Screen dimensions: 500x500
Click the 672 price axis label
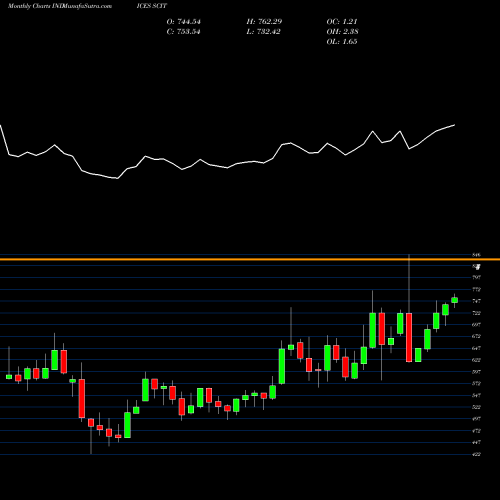point(476,336)
